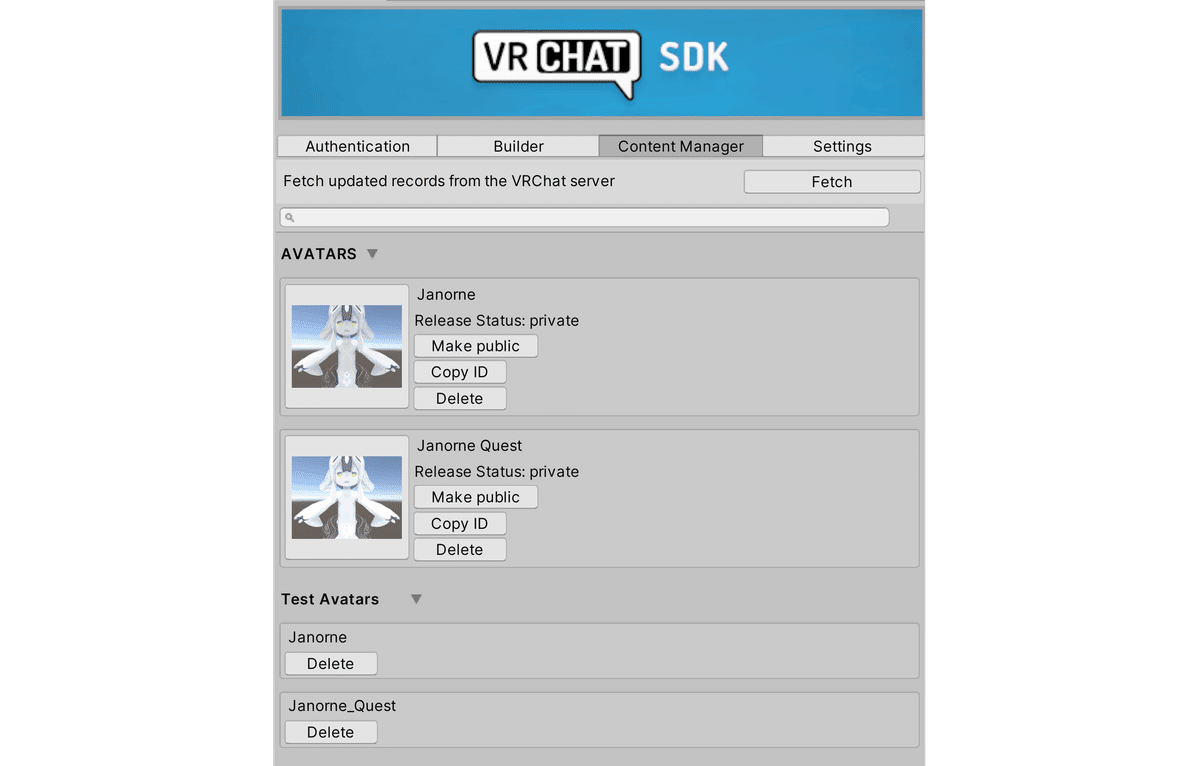The image size is (1200, 766).
Task: Open the Settings tab
Action: (x=842, y=146)
